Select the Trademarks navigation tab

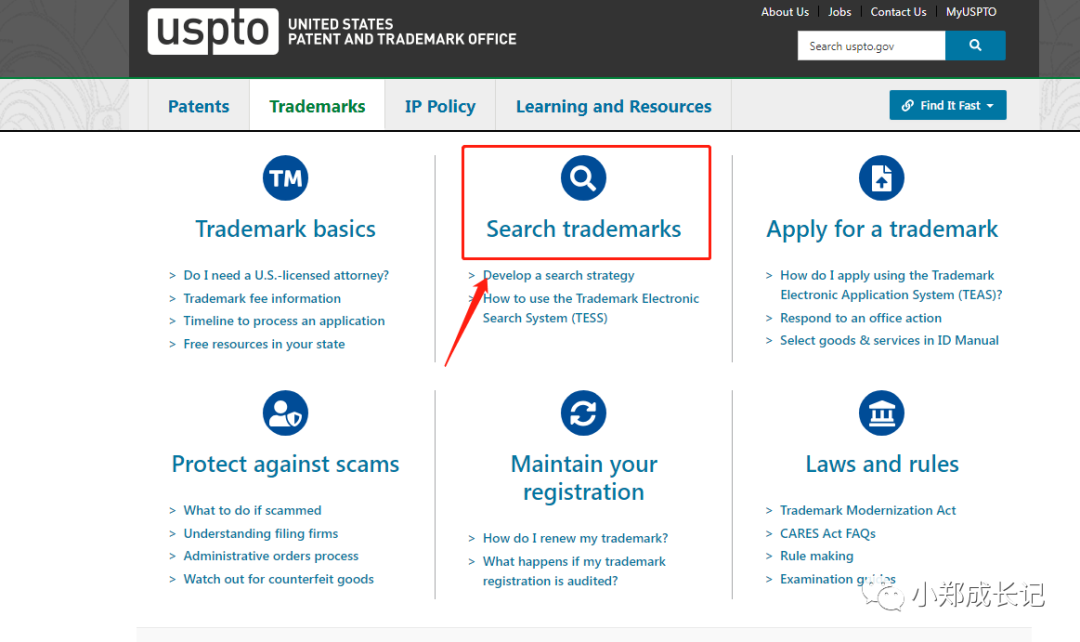(317, 106)
